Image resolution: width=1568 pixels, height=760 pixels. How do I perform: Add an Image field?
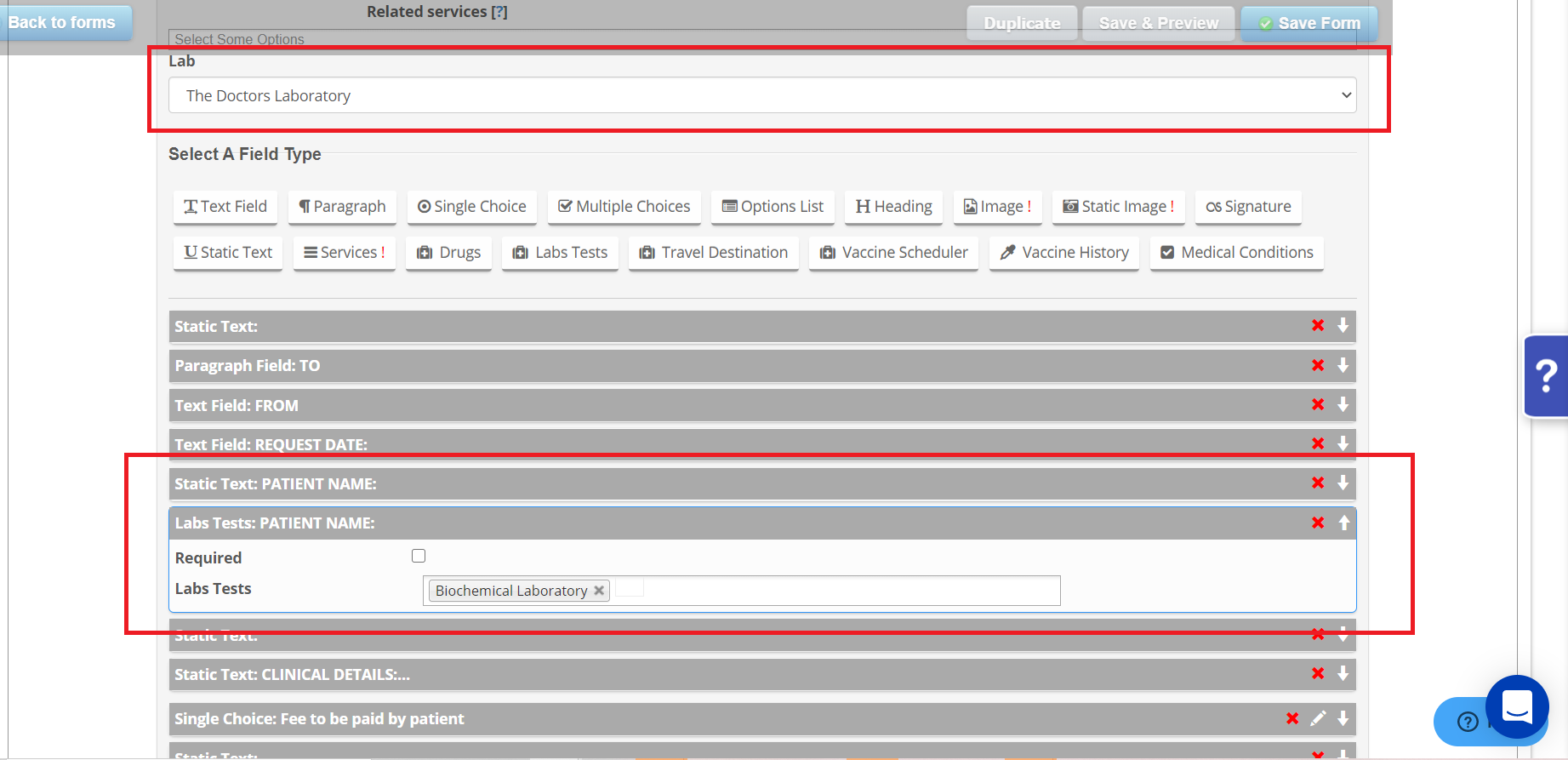pyautogui.click(x=997, y=207)
